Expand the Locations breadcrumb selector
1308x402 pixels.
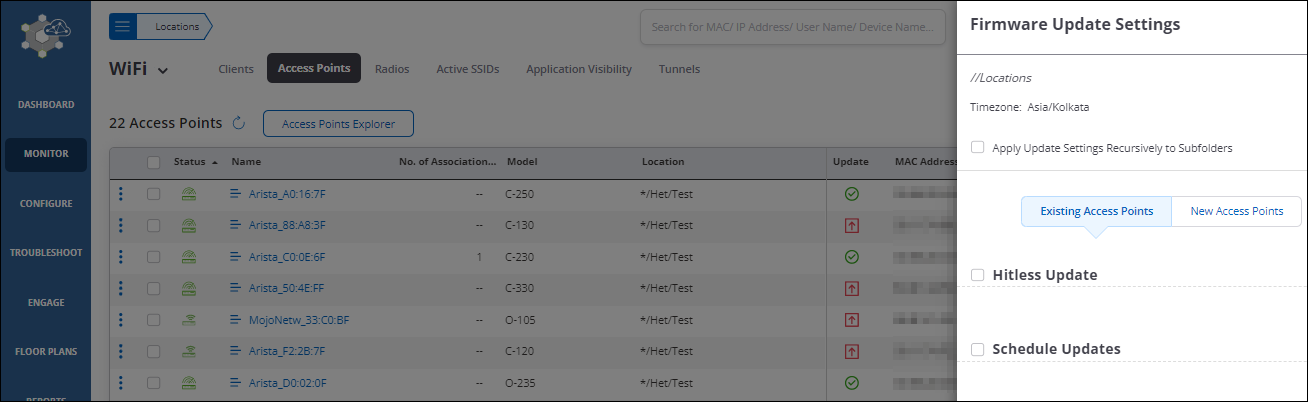tap(177, 27)
